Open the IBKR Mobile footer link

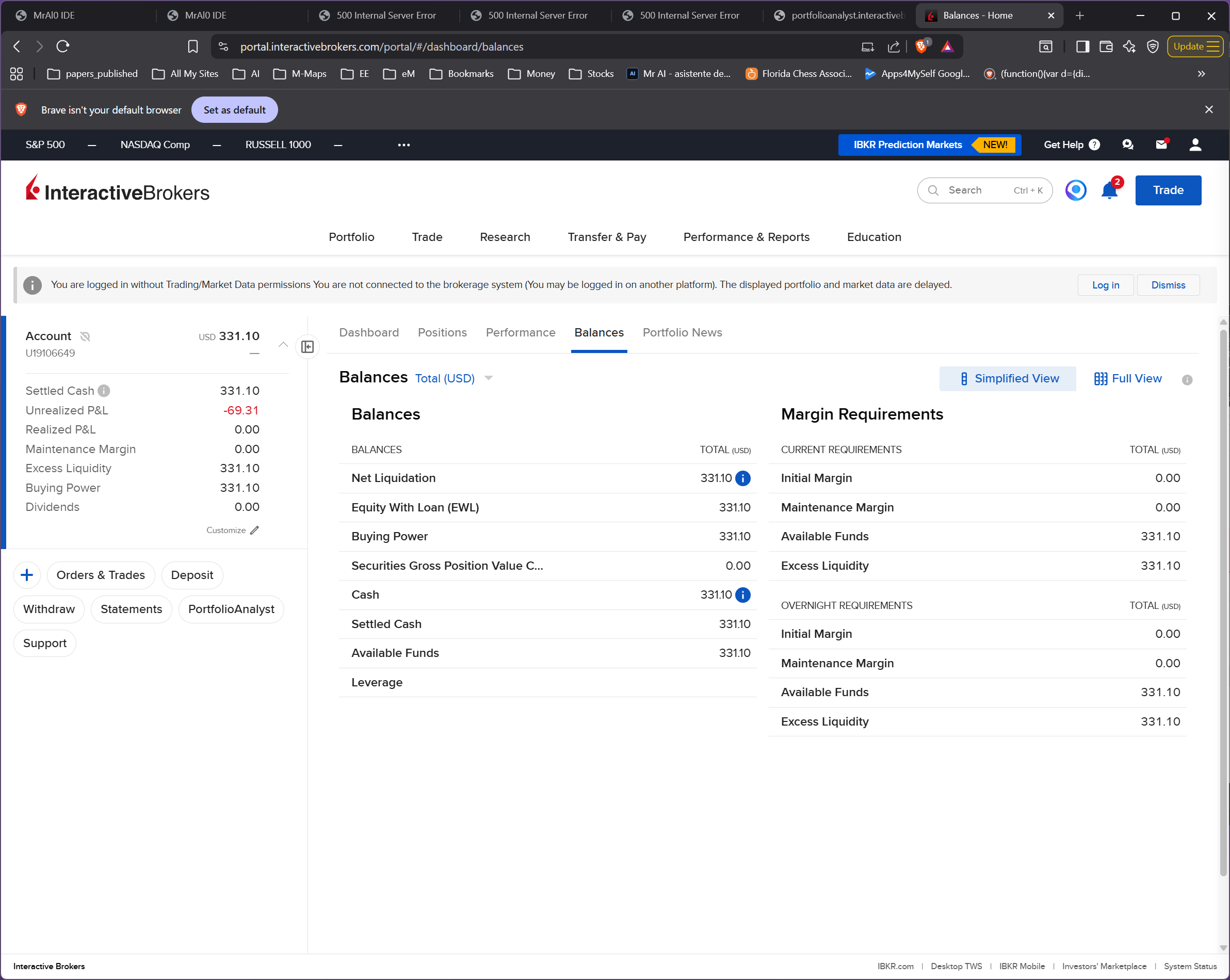tap(1022, 966)
